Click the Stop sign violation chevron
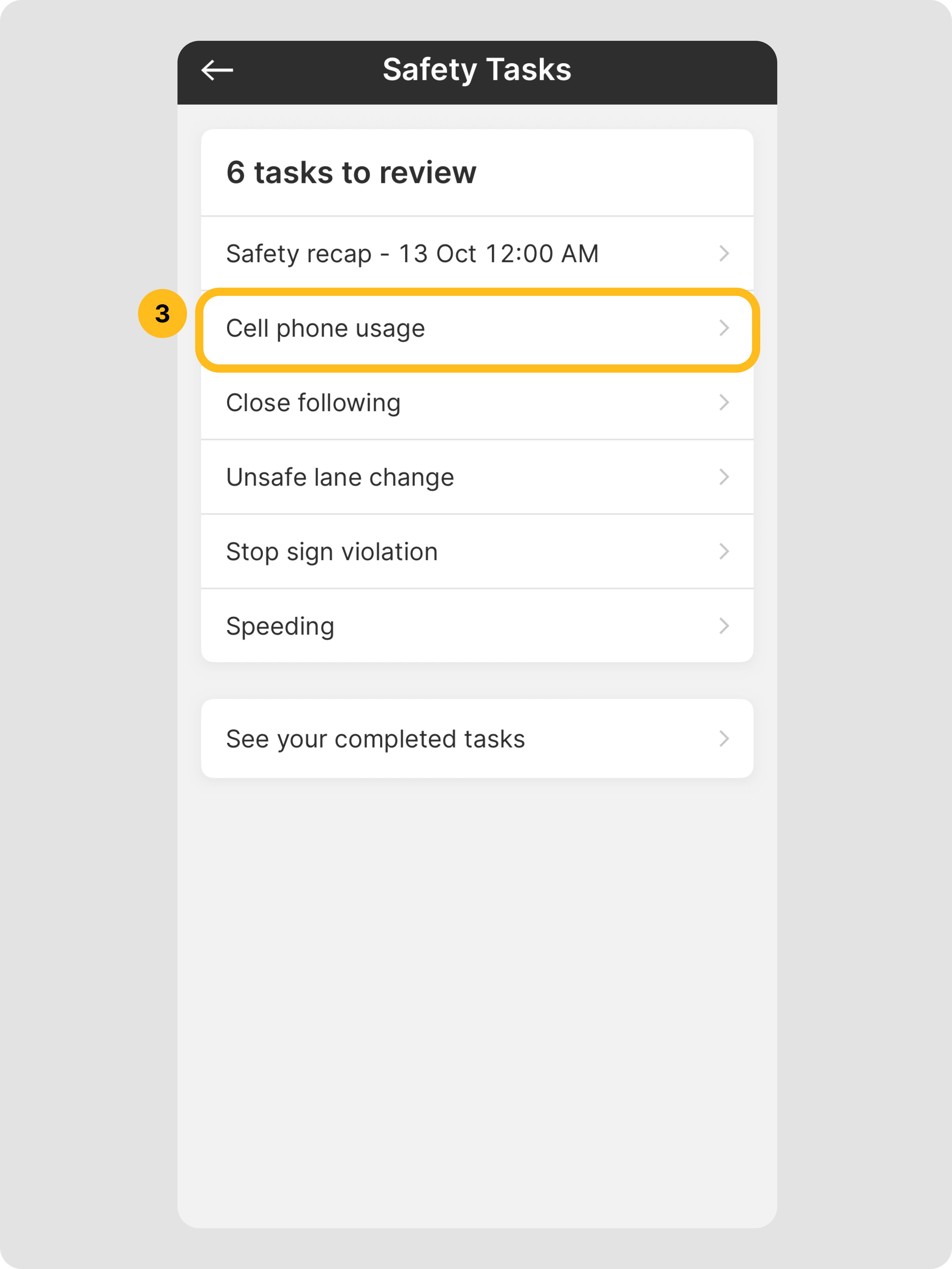Screen dimensions: 952x1269 click(724, 552)
